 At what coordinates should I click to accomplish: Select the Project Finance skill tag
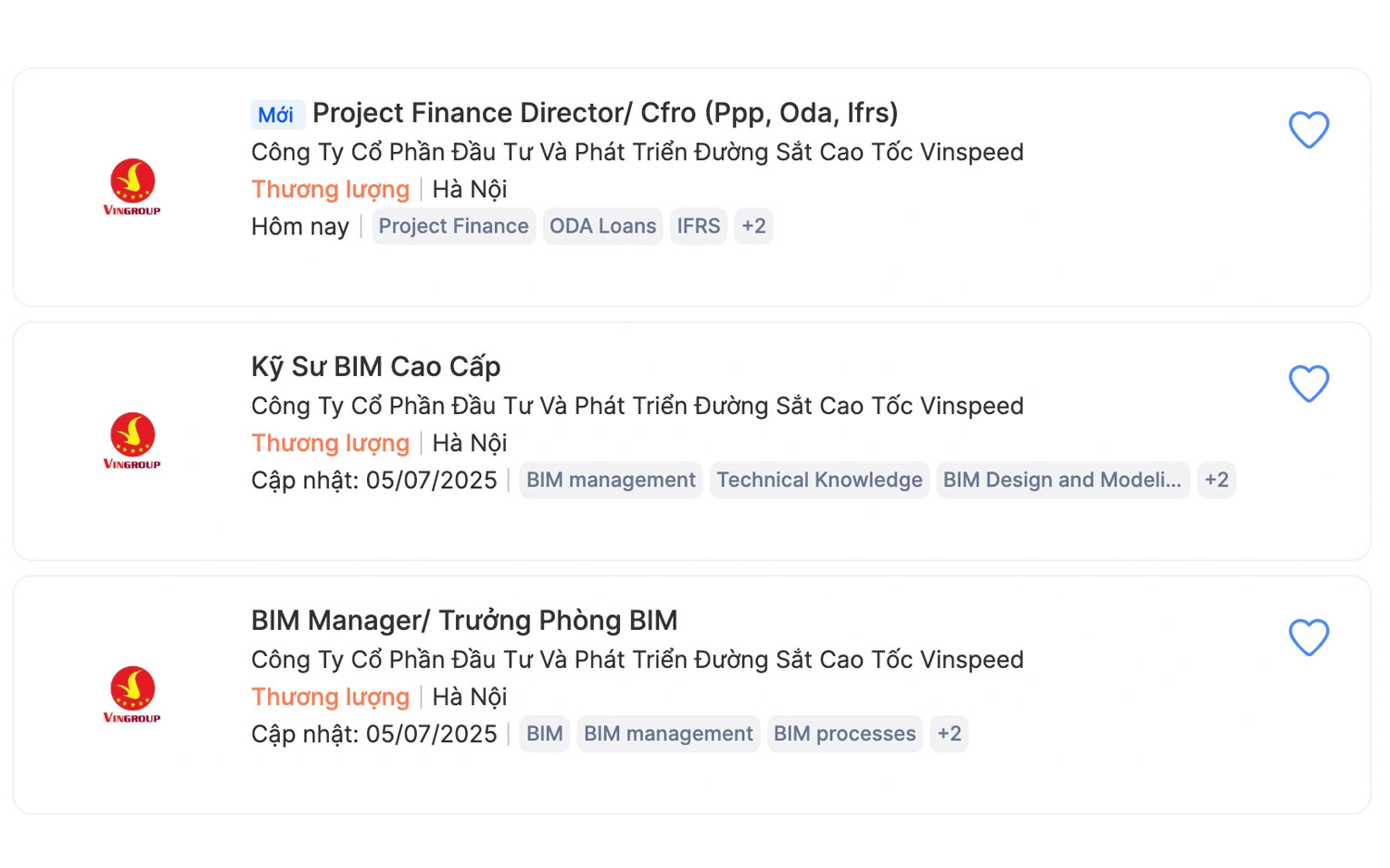[453, 226]
